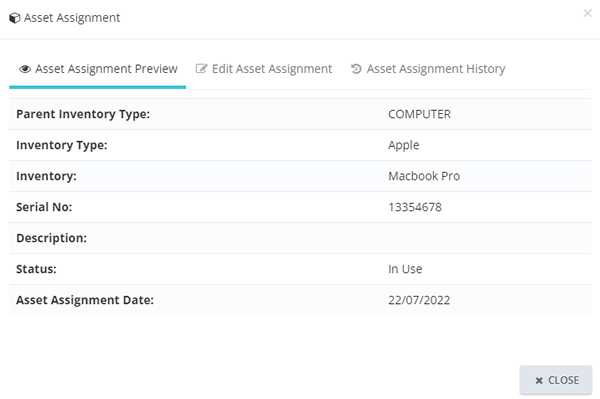
Task: Click the COMPUTER value
Action: click(419, 114)
